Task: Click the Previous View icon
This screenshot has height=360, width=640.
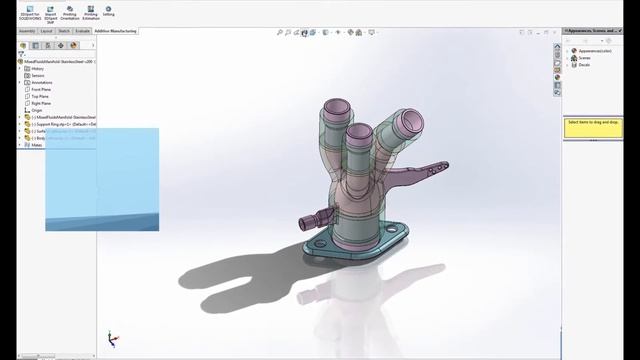Action: (296, 32)
